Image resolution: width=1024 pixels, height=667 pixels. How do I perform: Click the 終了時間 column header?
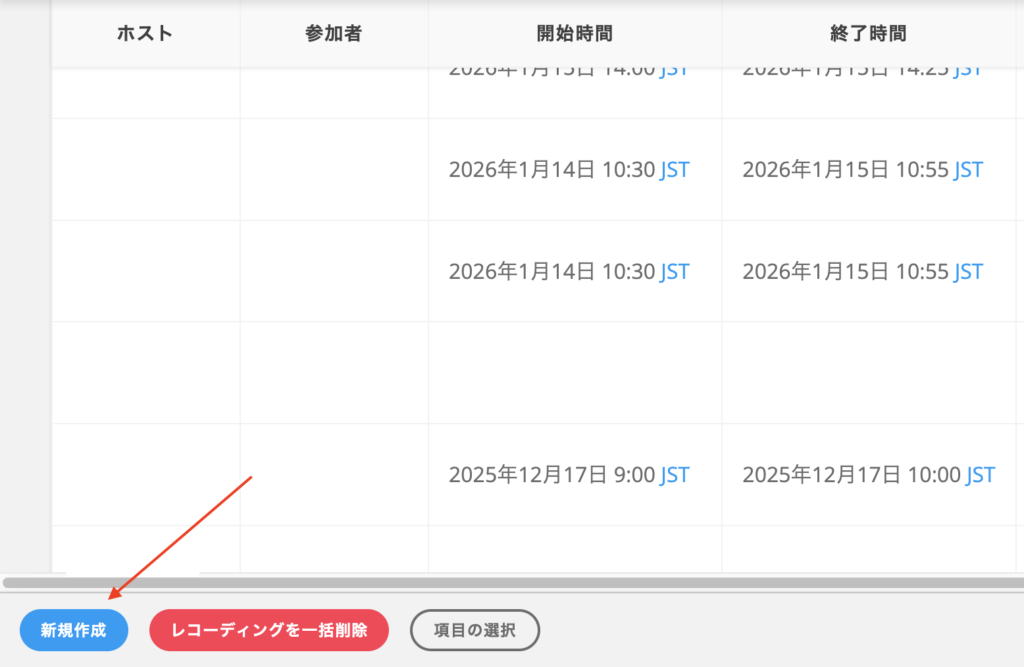click(x=868, y=34)
